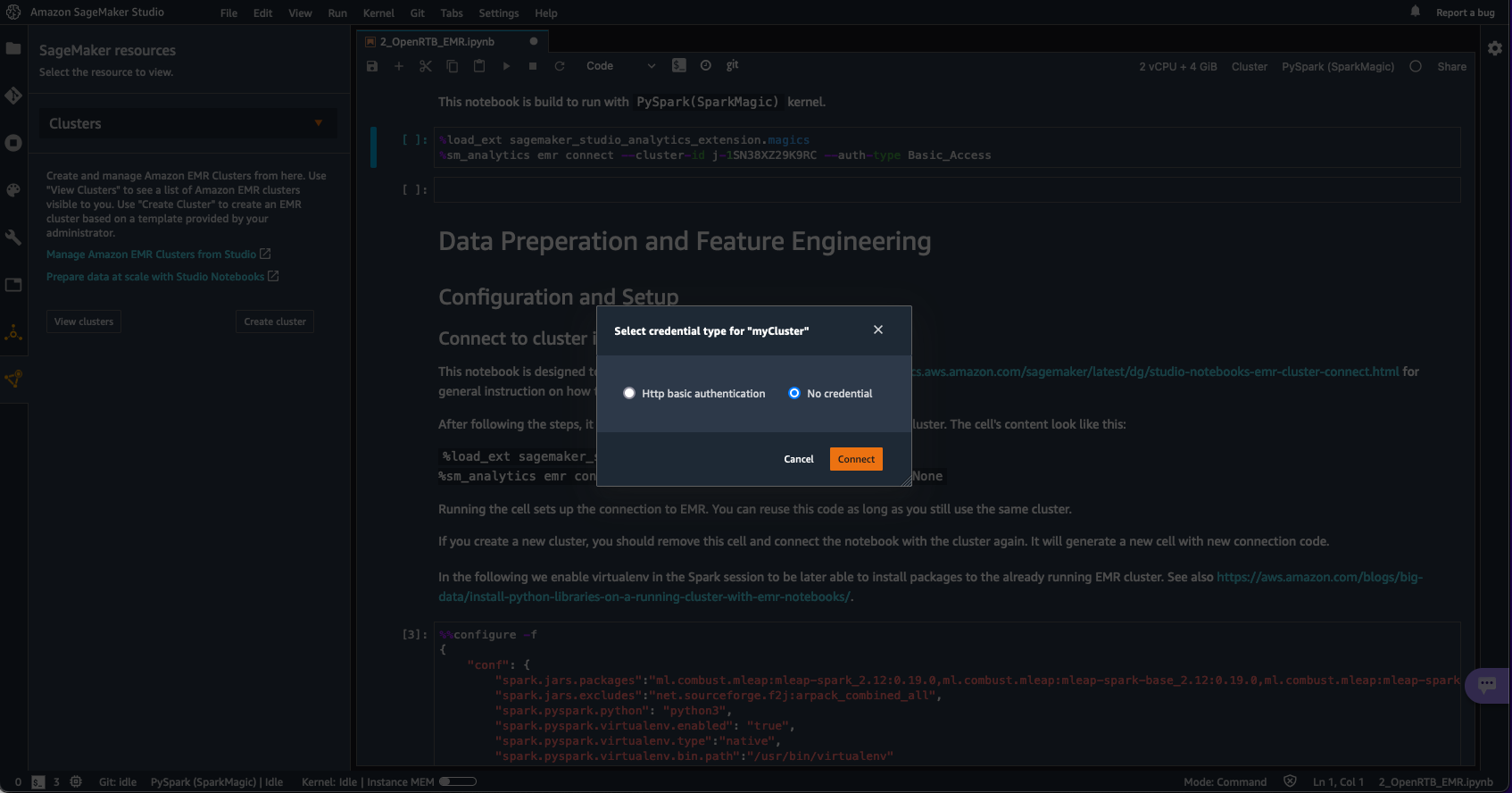This screenshot has width=1512, height=793.
Task: Open the Git sidebar panel icon
Action: (13, 95)
